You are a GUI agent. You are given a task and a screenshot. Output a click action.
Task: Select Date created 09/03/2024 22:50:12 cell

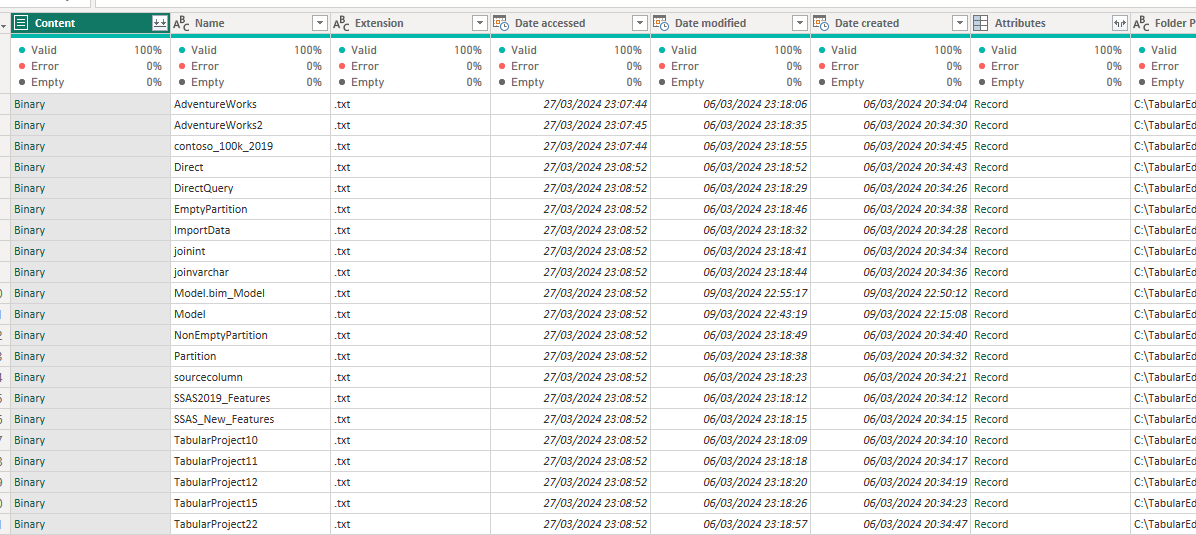point(891,293)
